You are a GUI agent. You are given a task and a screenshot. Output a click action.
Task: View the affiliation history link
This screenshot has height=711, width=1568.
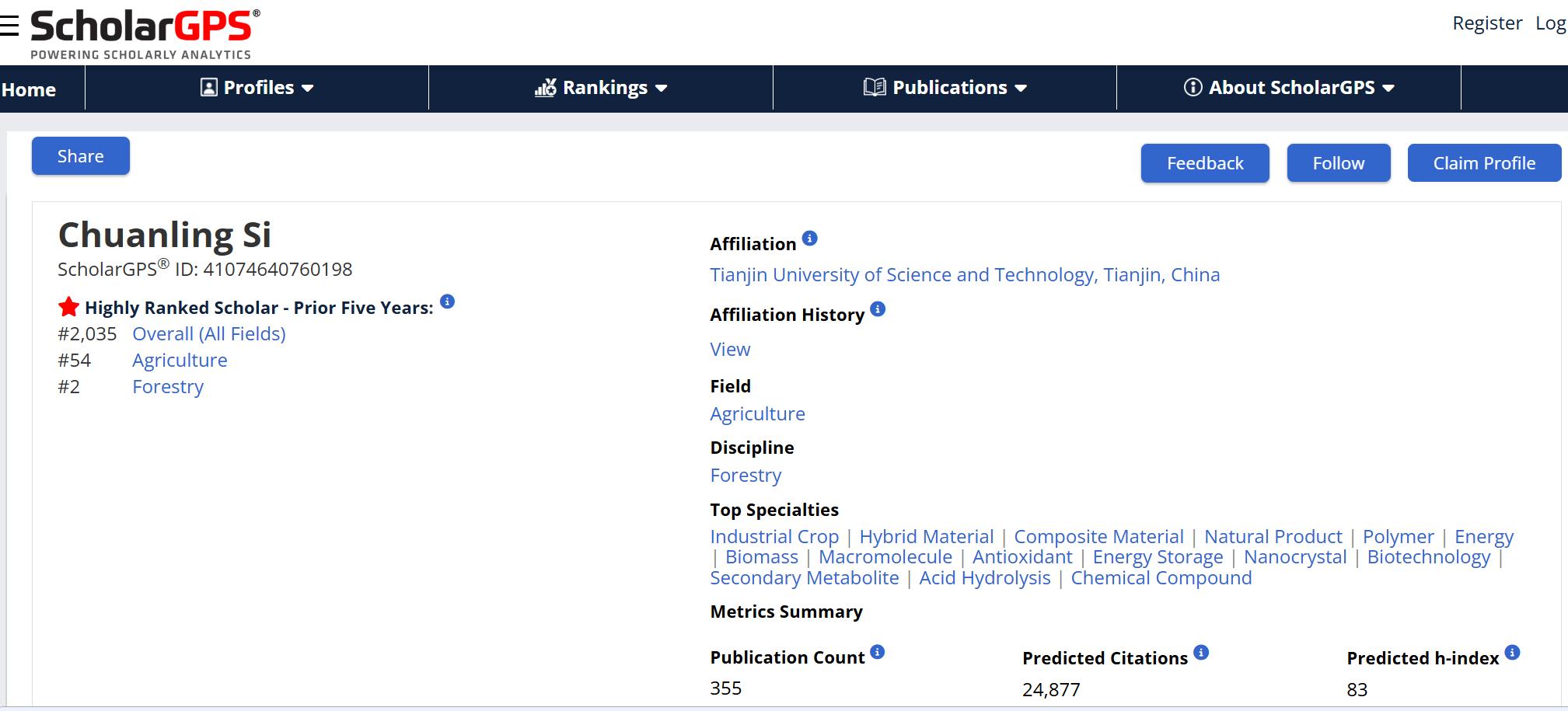click(x=730, y=350)
